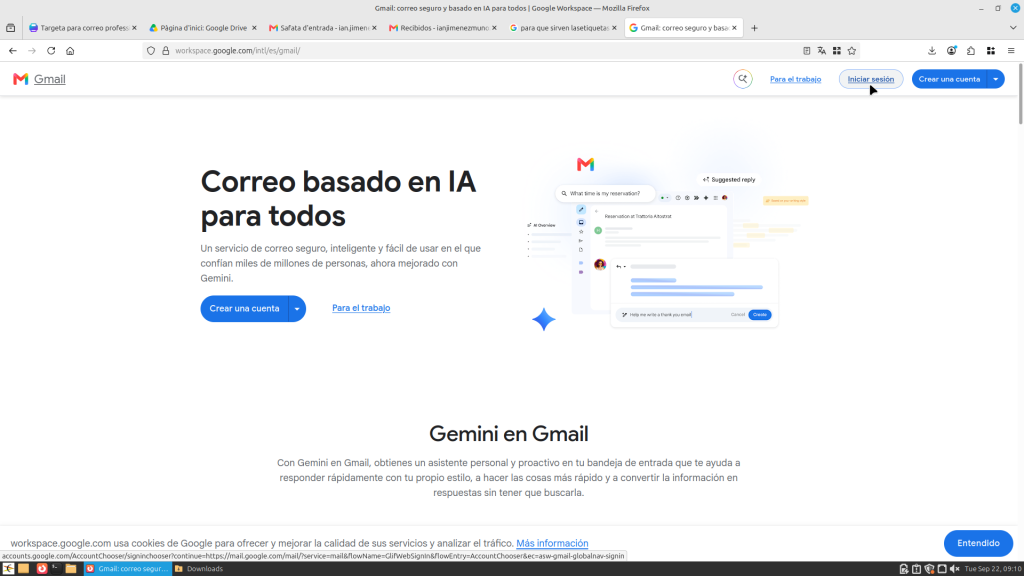Open the file manager folder in taskbar
The image size is (1024, 576).
pos(71,569)
